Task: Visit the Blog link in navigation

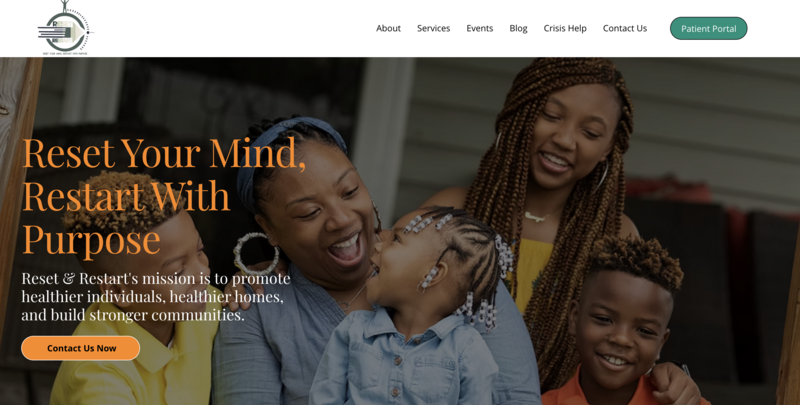Action: [x=518, y=29]
